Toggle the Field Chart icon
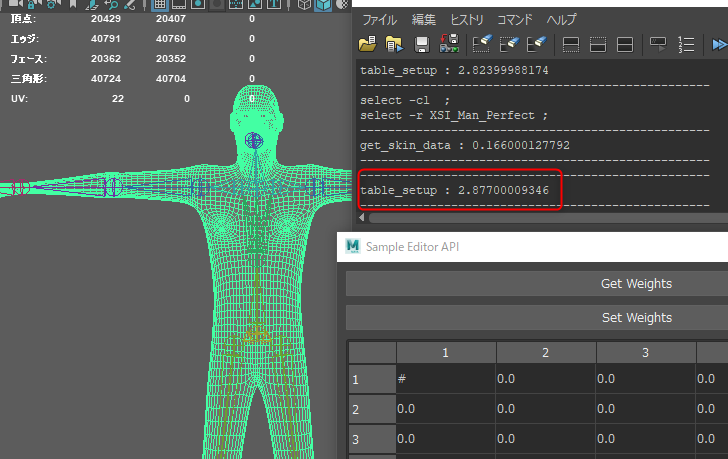Viewport: 728px width, 459px height. click(x=236, y=4)
